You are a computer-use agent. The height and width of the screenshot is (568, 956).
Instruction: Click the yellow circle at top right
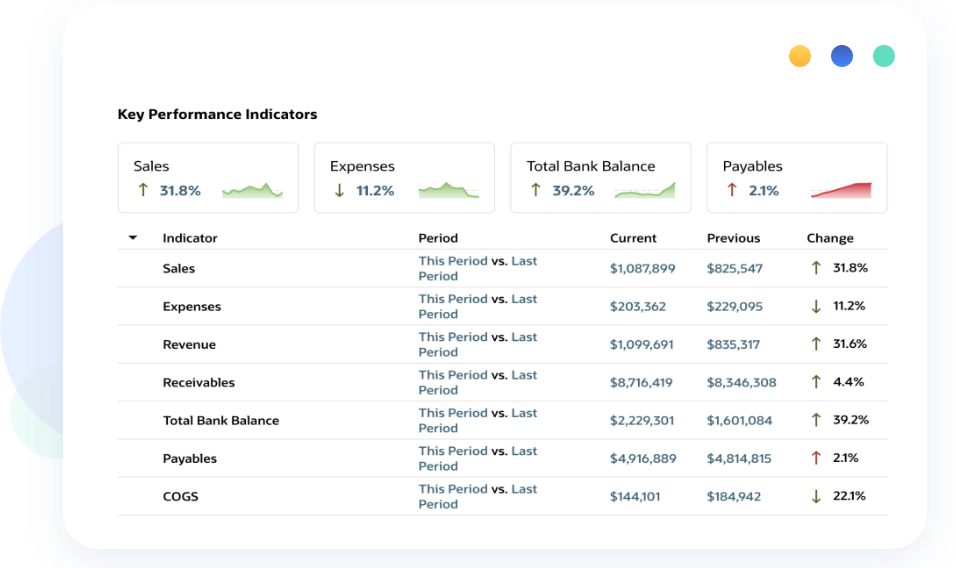800,56
